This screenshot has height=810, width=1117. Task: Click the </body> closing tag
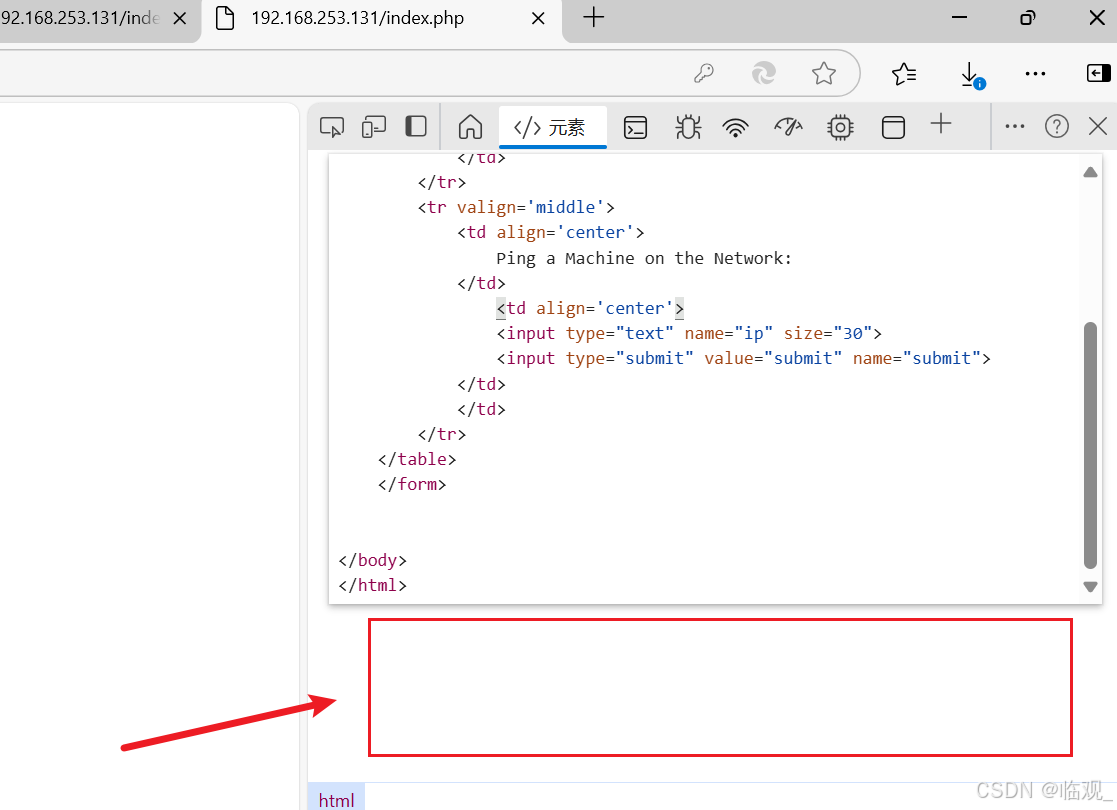click(x=373, y=561)
